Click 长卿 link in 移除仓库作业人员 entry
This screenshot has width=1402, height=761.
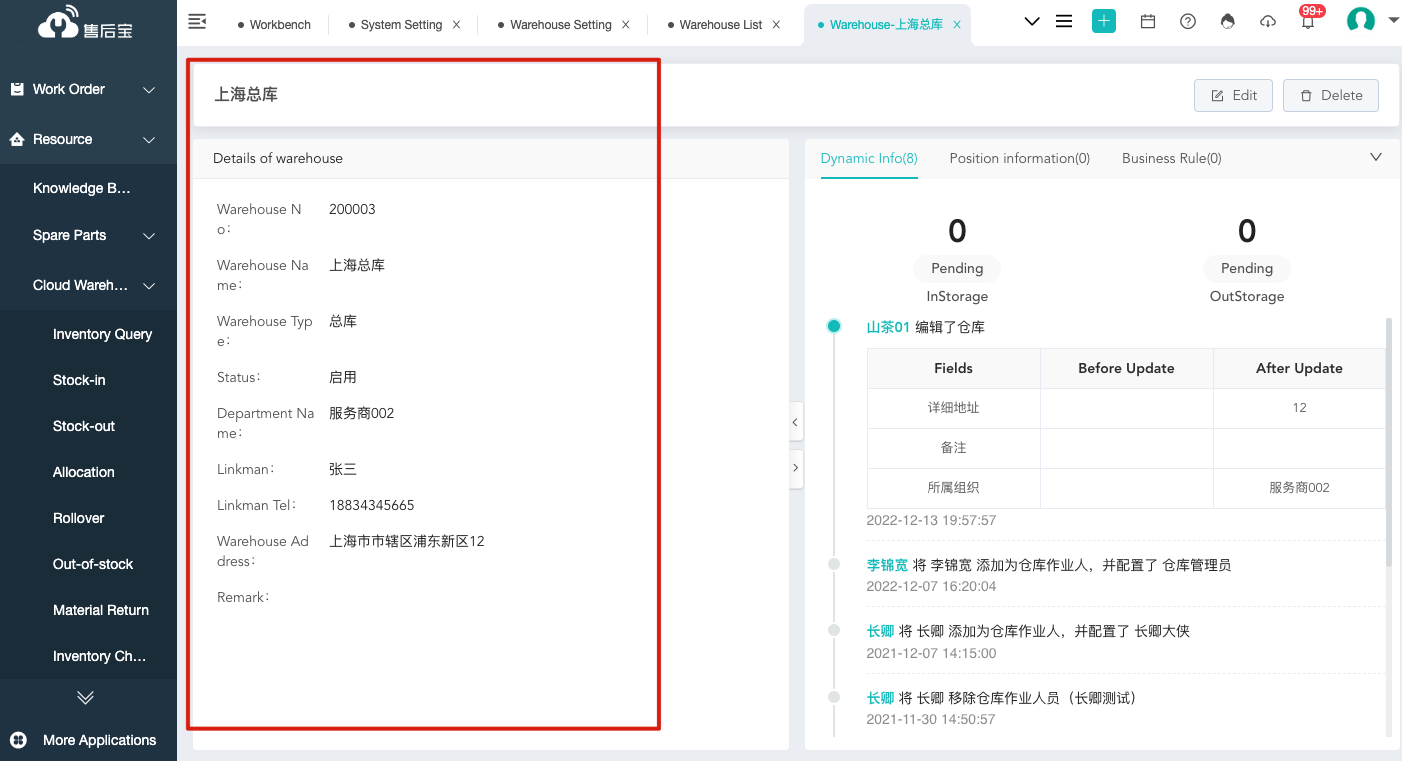[x=880, y=697]
